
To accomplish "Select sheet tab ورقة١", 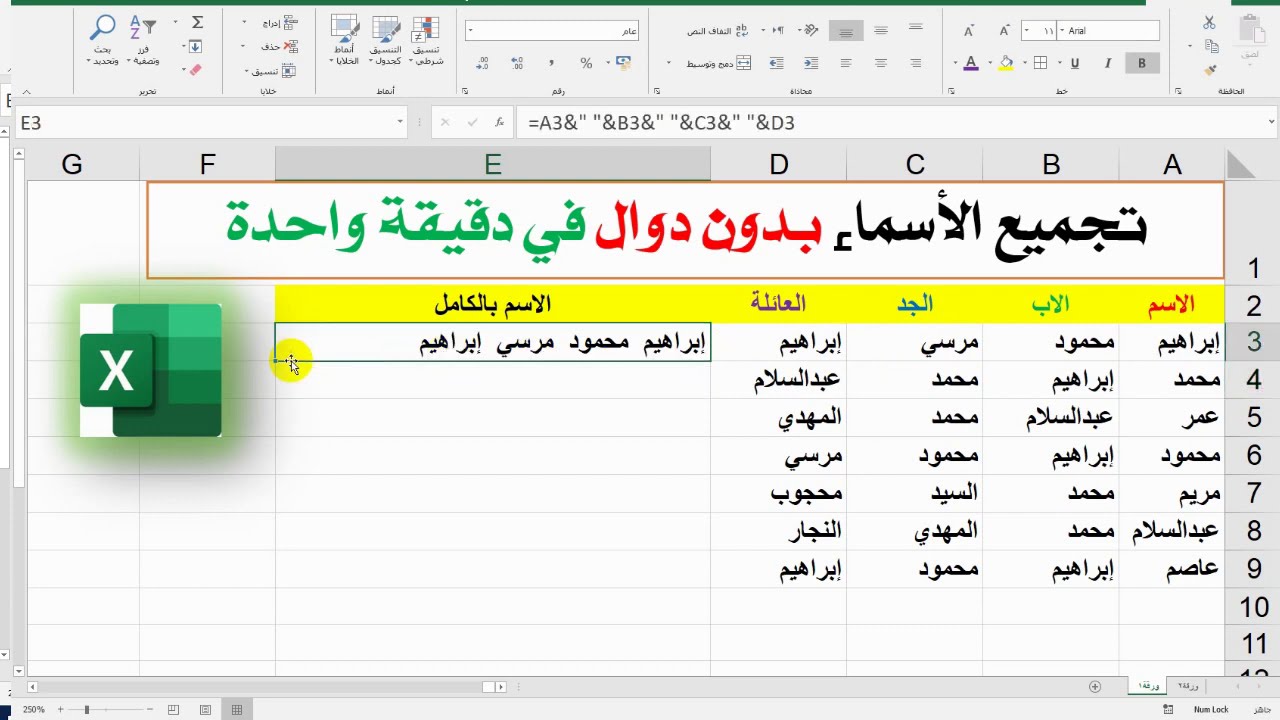I will point(1149,686).
